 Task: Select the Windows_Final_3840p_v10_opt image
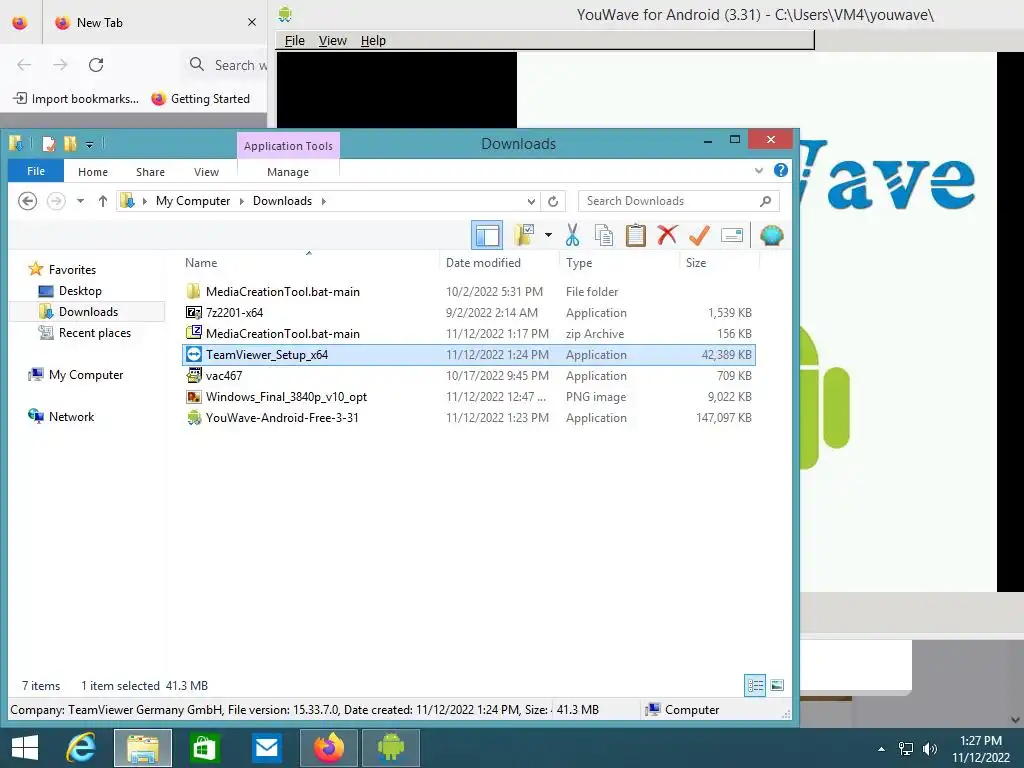tap(468, 396)
